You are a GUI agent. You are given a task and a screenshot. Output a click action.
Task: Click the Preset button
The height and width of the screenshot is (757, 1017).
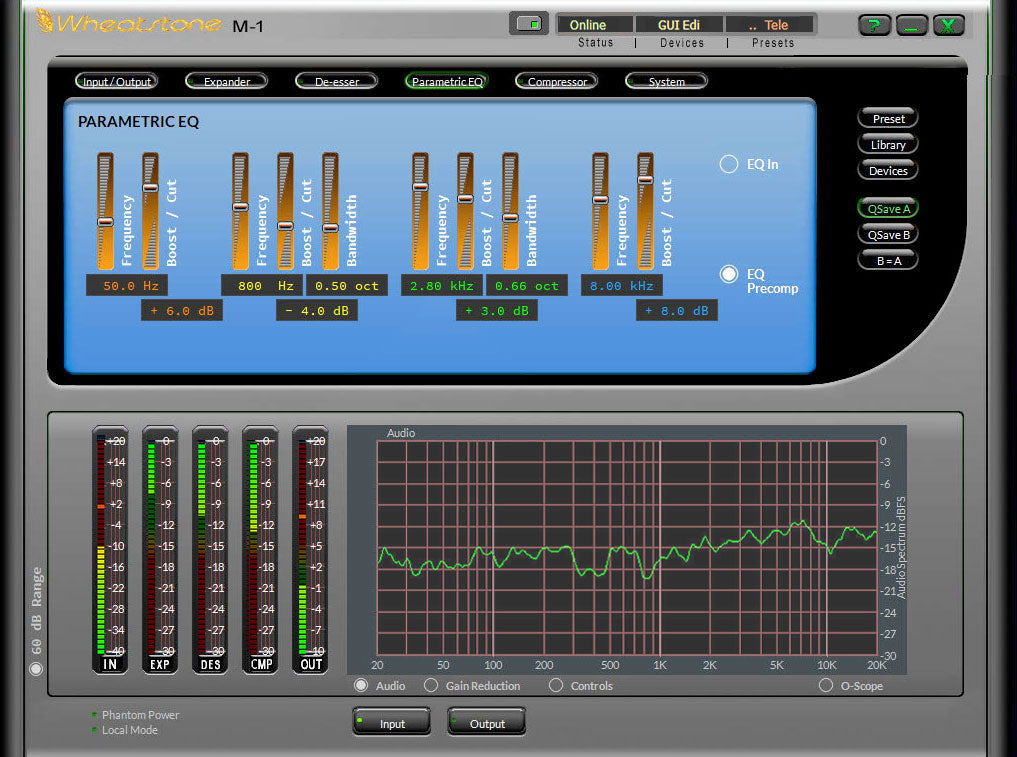[888, 119]
